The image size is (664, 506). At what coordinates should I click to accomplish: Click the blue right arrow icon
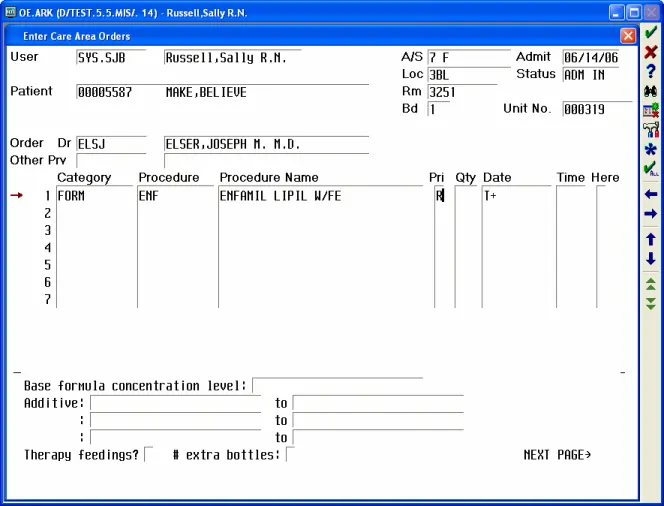[651, 214]
